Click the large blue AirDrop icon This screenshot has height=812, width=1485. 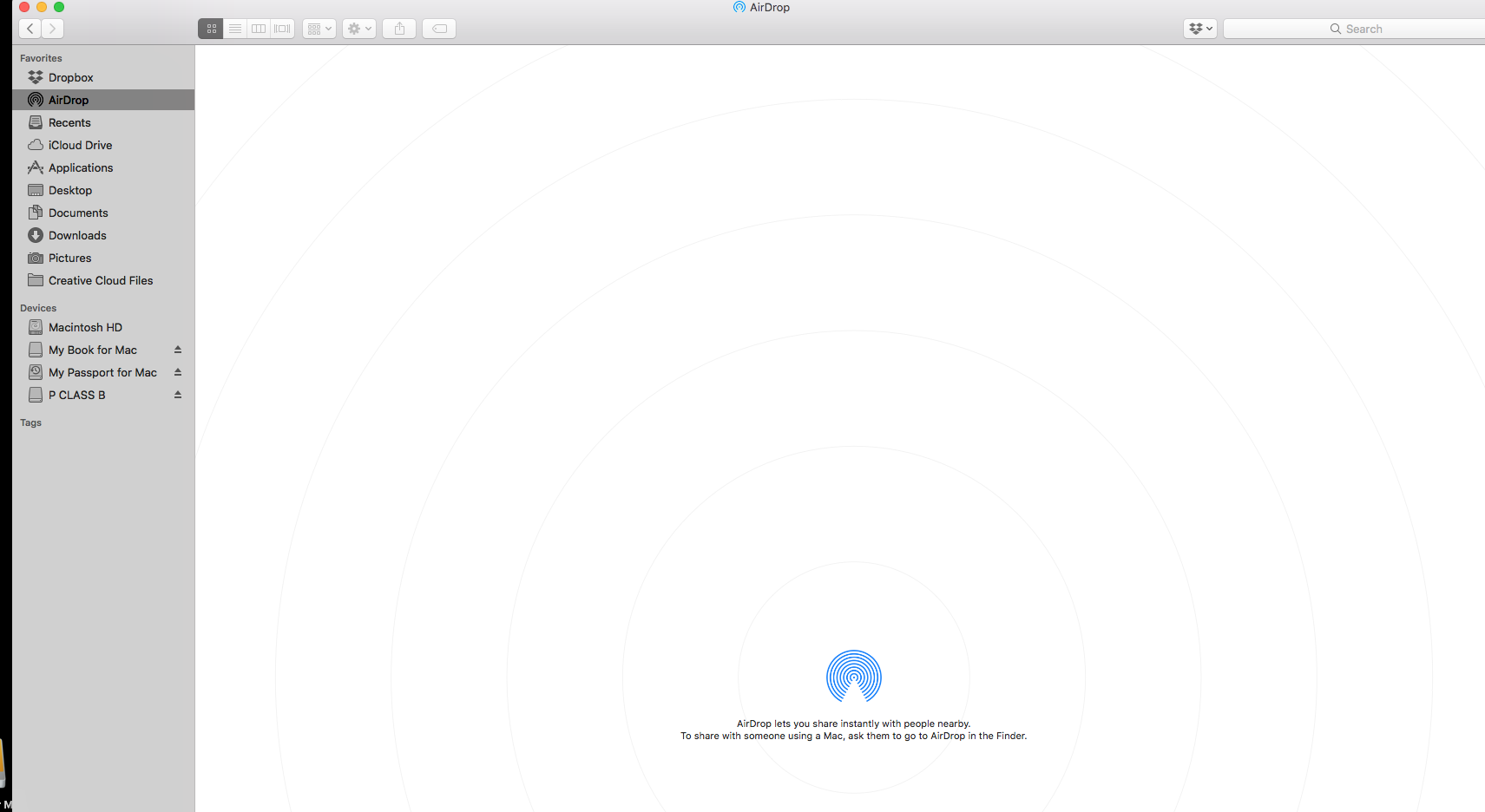(854, 677)
